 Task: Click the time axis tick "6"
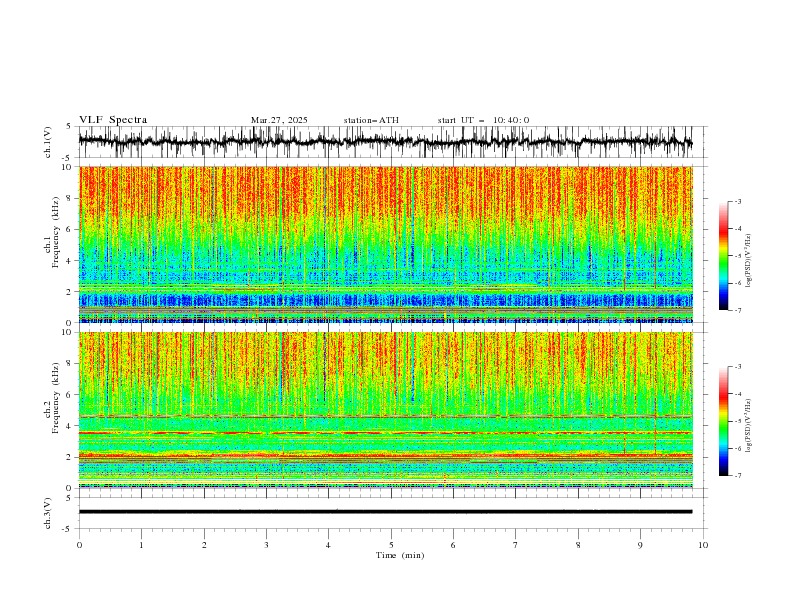coord(453,545)
